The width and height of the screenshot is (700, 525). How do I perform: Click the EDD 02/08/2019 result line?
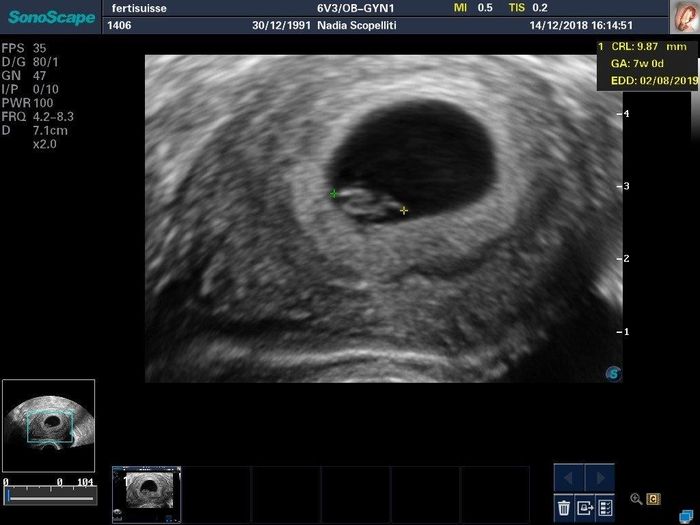652,80
